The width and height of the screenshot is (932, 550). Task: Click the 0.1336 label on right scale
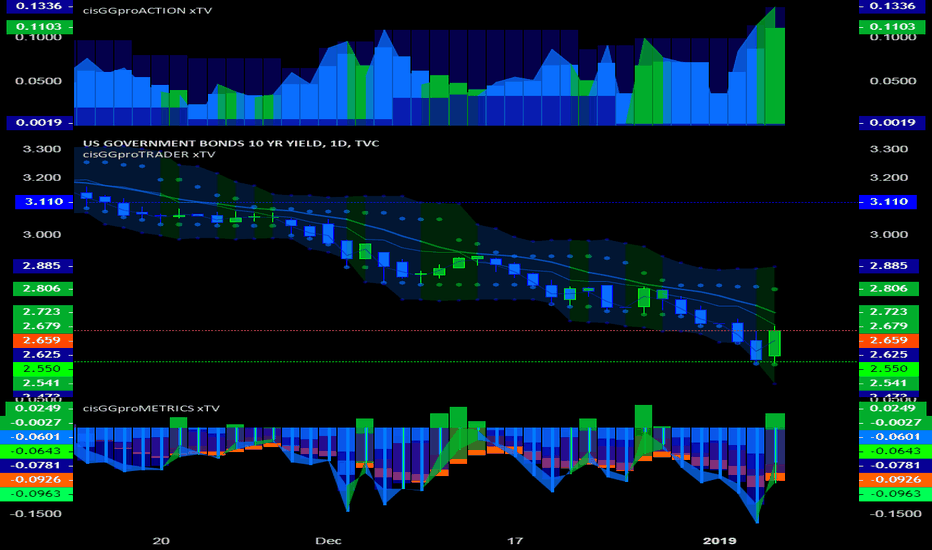(892, 6)
